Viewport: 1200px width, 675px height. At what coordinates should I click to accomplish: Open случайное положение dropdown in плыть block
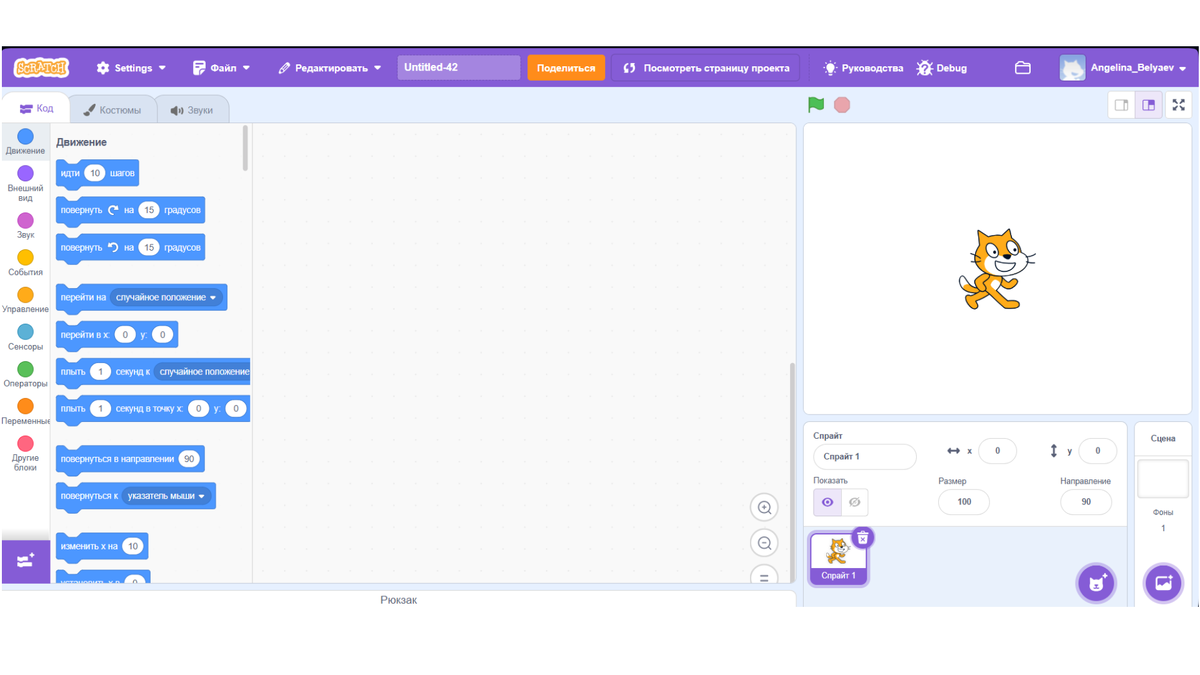coord(203,371)
